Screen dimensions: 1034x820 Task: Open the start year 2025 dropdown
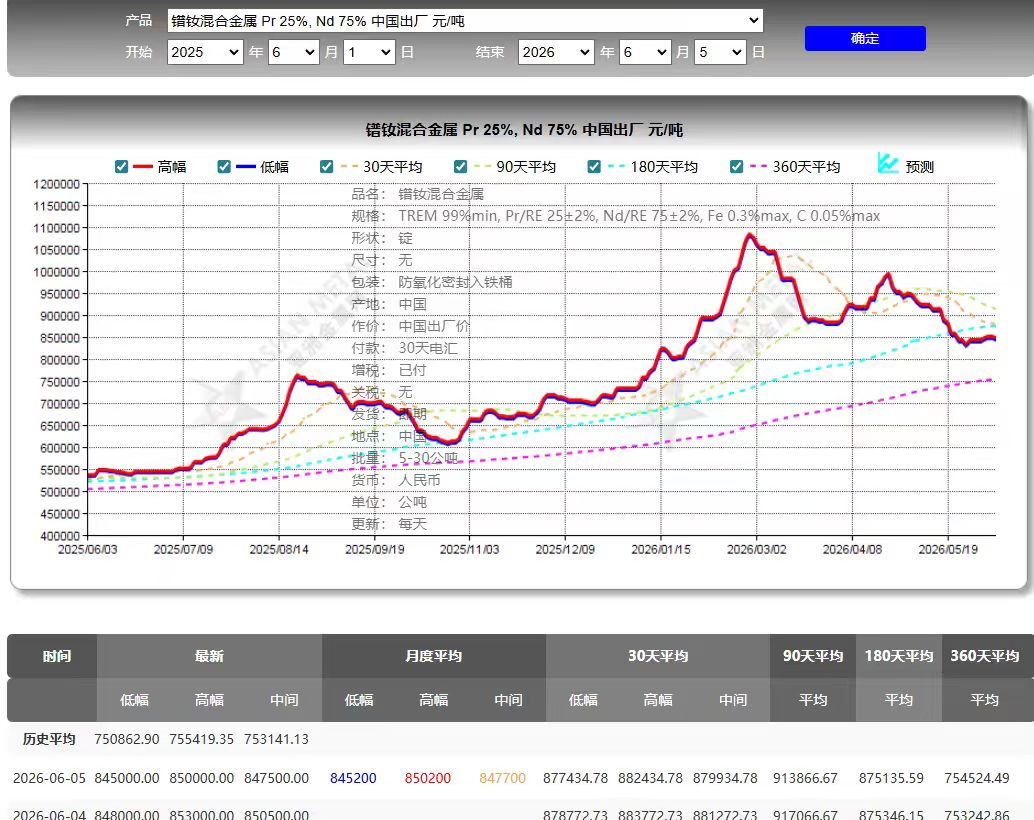point(205,52)
